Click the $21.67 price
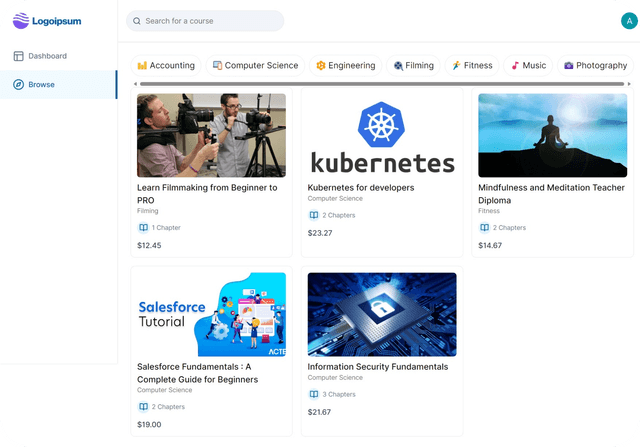This screenshot has width=640, height=447. (x=320, y=412)
